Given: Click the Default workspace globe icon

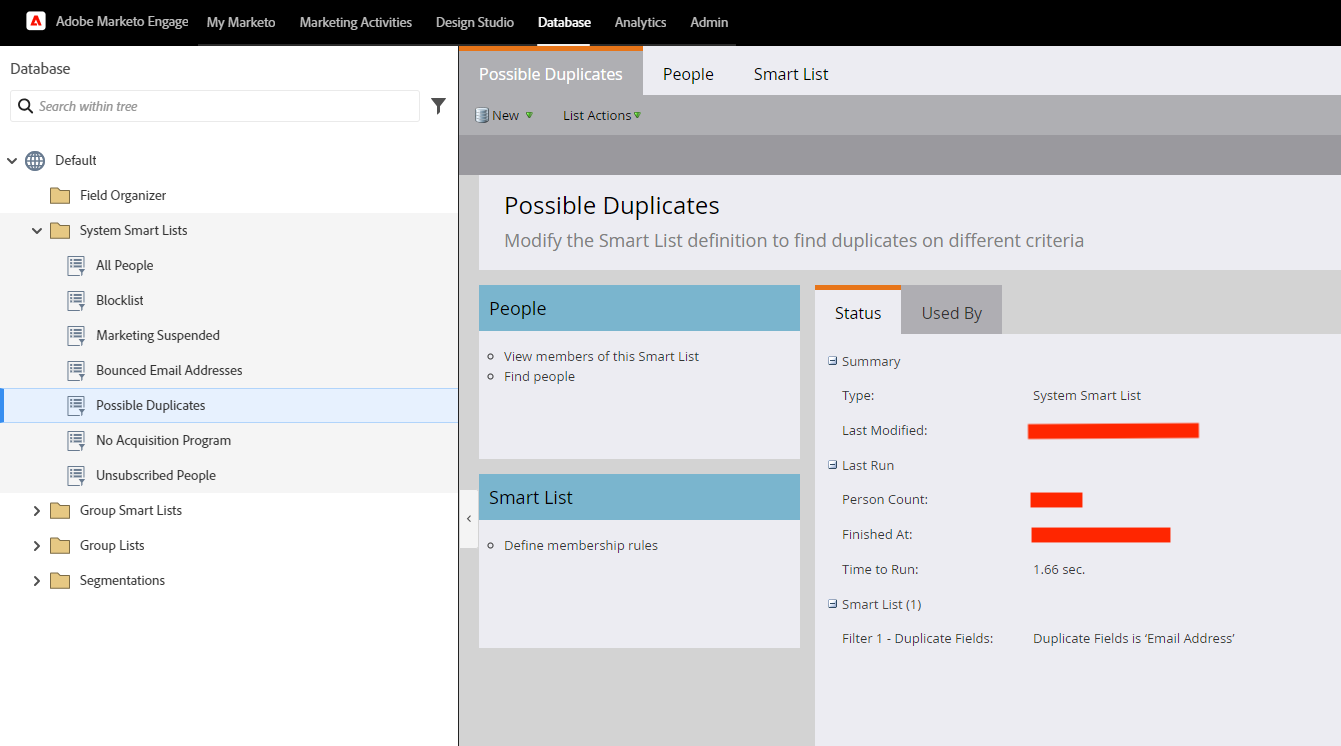Looking at the screenshot, I should tap(35, 160).
